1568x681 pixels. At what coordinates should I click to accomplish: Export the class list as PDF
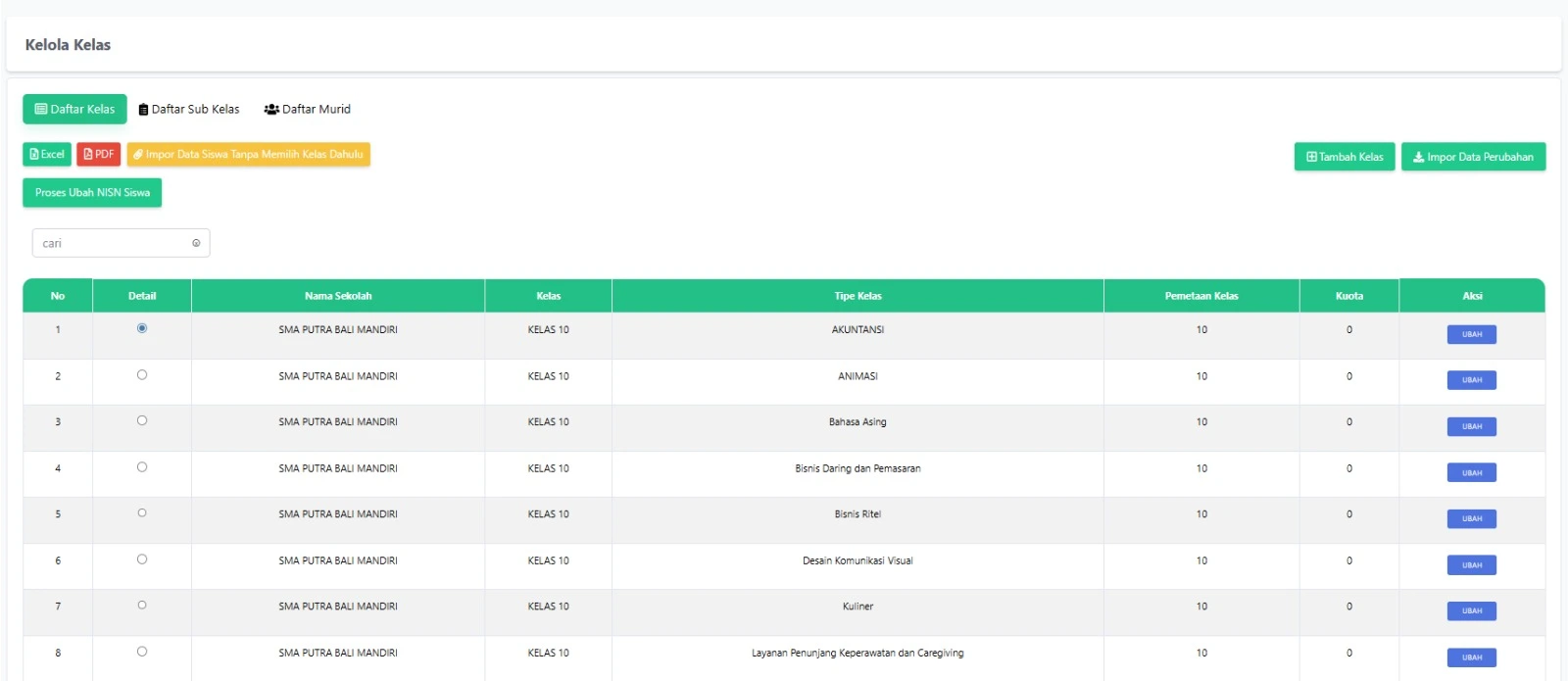point(99,155)
